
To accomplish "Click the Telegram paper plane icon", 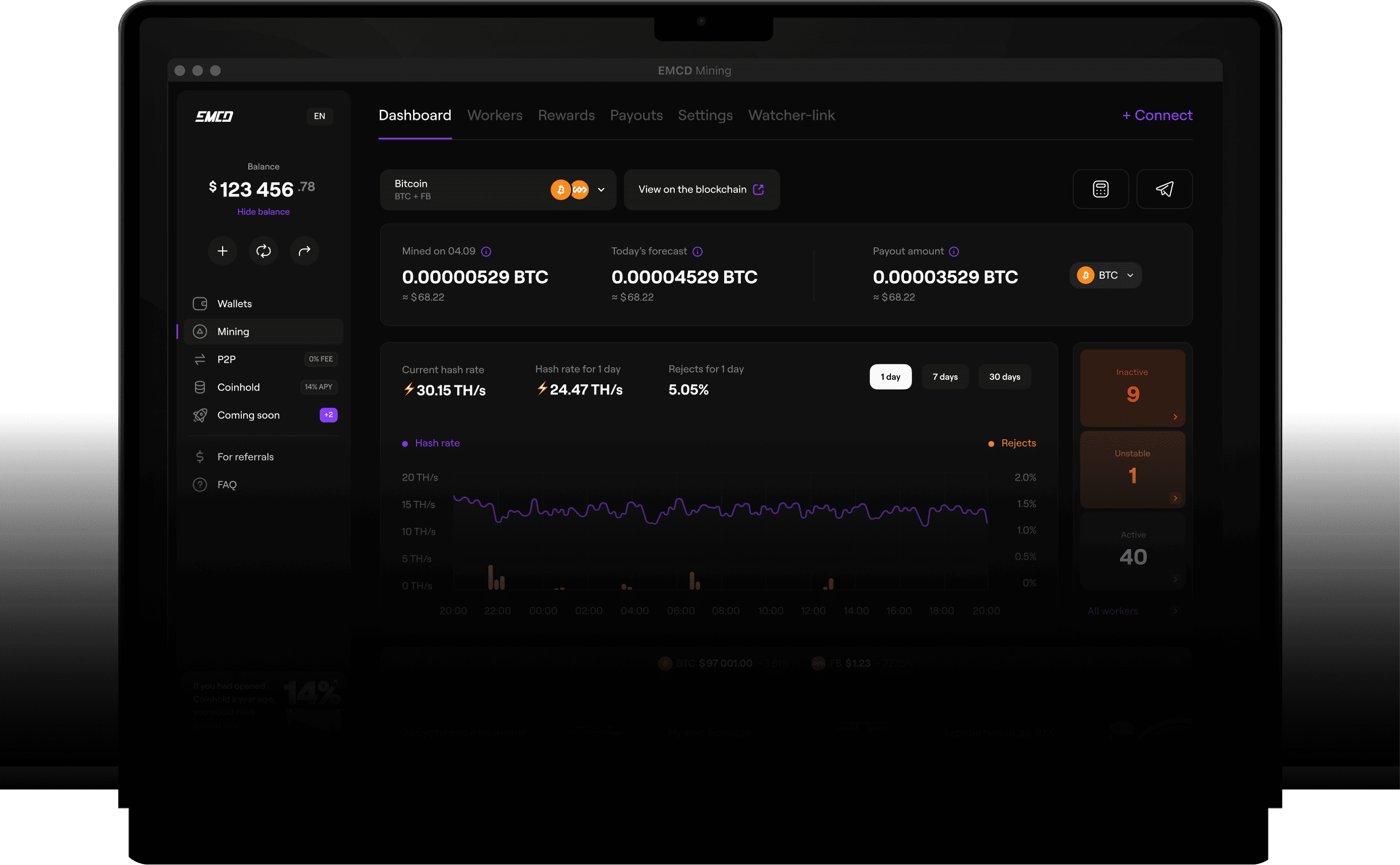I will (1164, 189).
